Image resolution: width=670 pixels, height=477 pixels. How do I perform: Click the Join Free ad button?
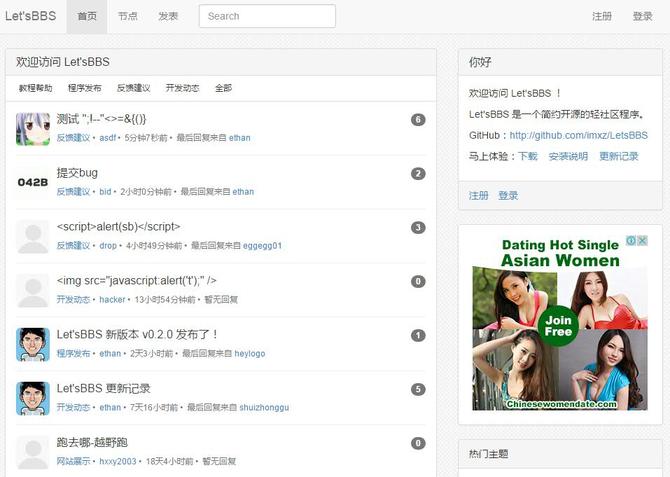[x=558, y=326]
